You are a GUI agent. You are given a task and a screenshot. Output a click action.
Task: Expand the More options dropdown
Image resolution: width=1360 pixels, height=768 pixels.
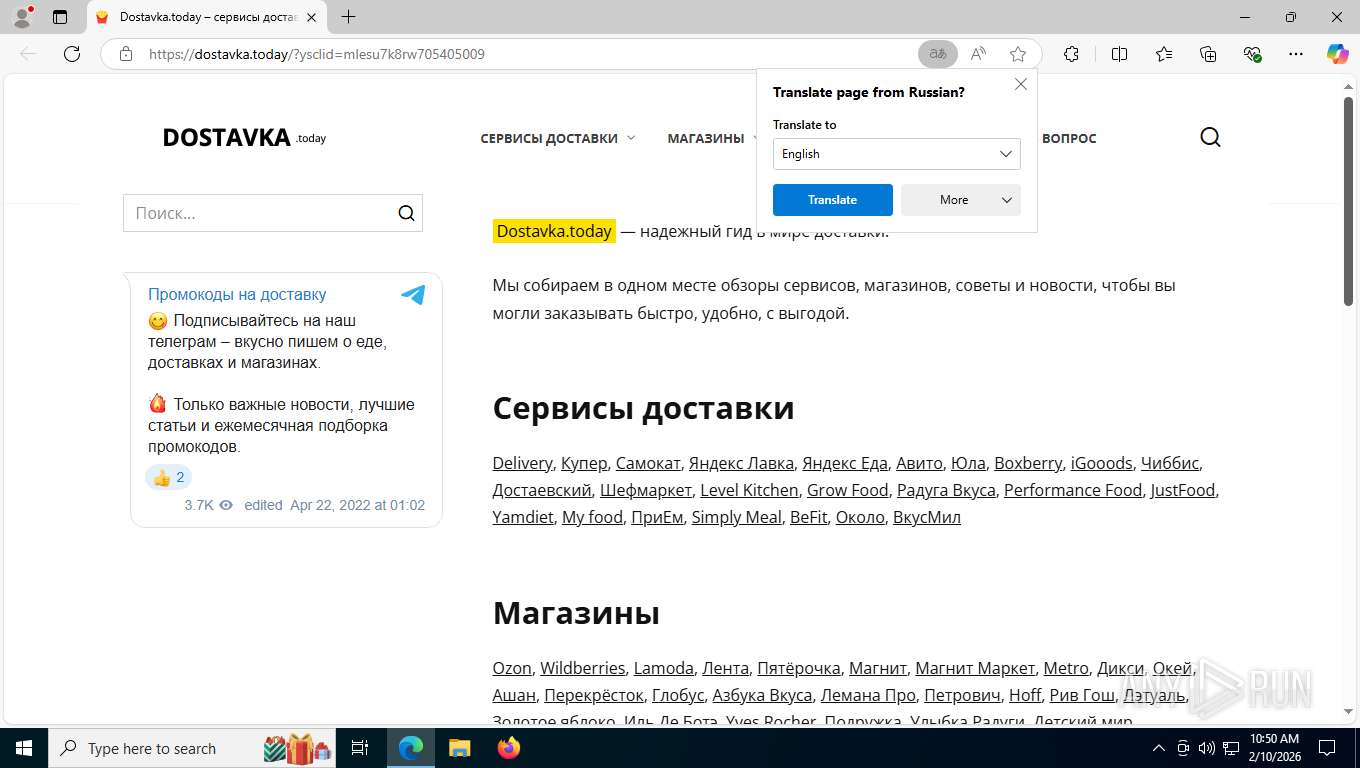(x=961, y=200)
